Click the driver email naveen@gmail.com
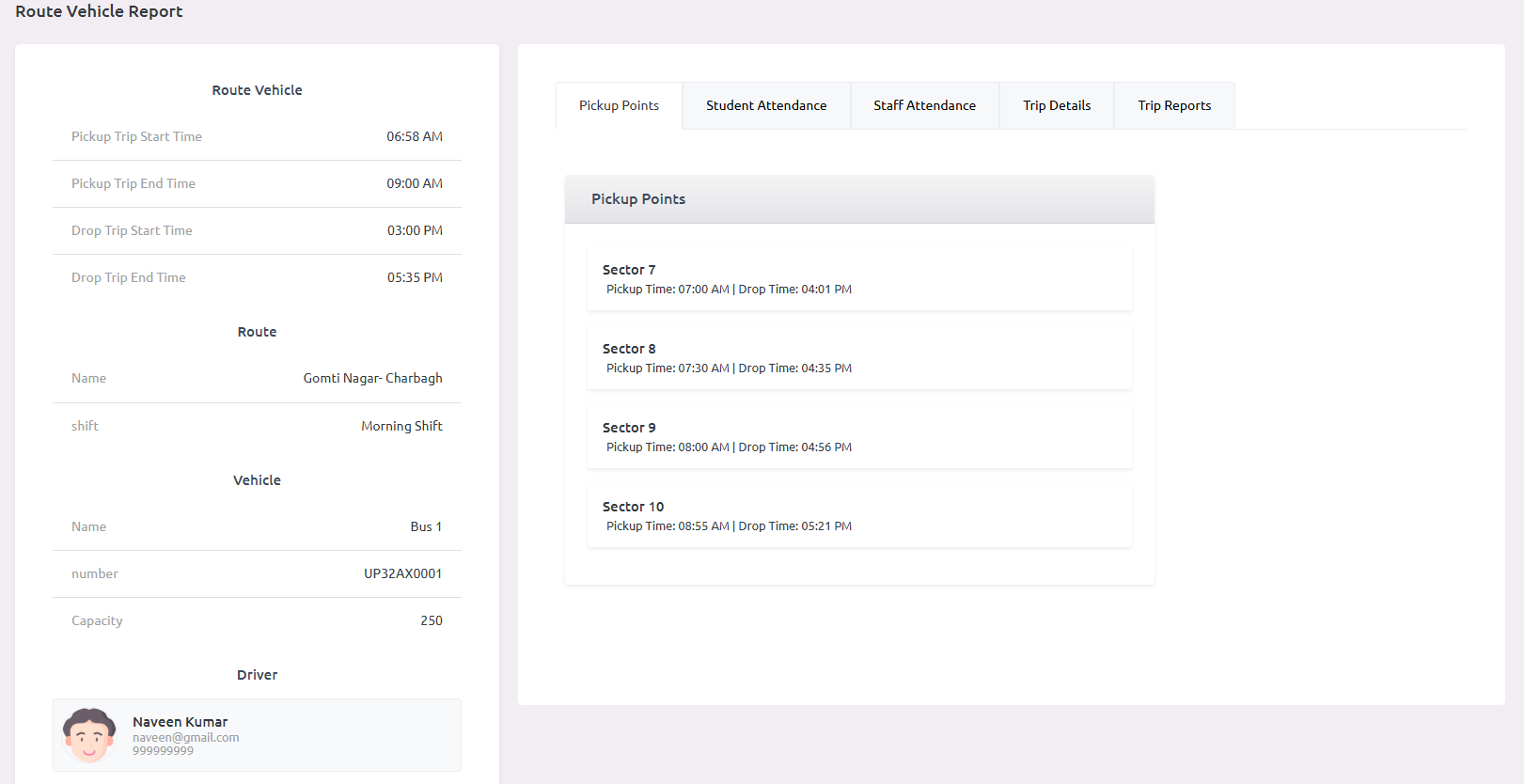This screenshot has height=784, width=1524. pyautogui.click(x=185, y=738)
